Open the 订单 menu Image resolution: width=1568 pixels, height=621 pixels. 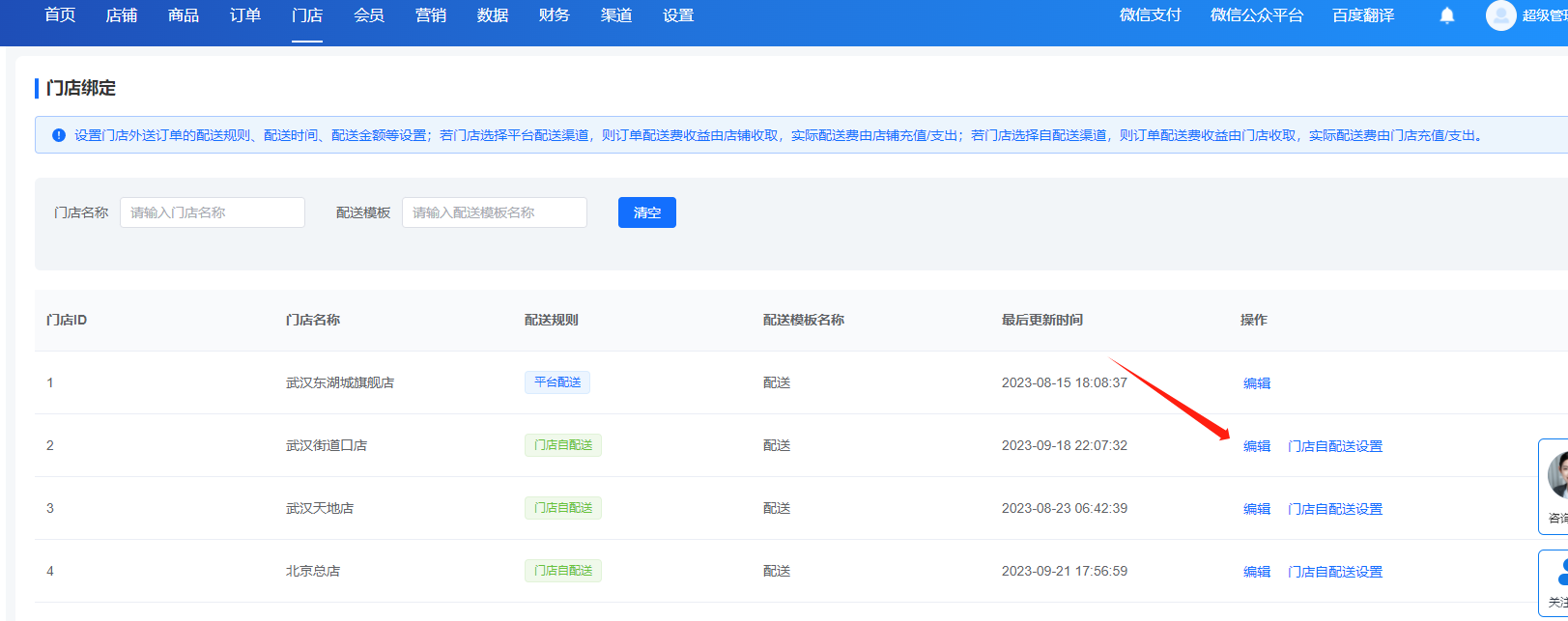click(245, 15)
